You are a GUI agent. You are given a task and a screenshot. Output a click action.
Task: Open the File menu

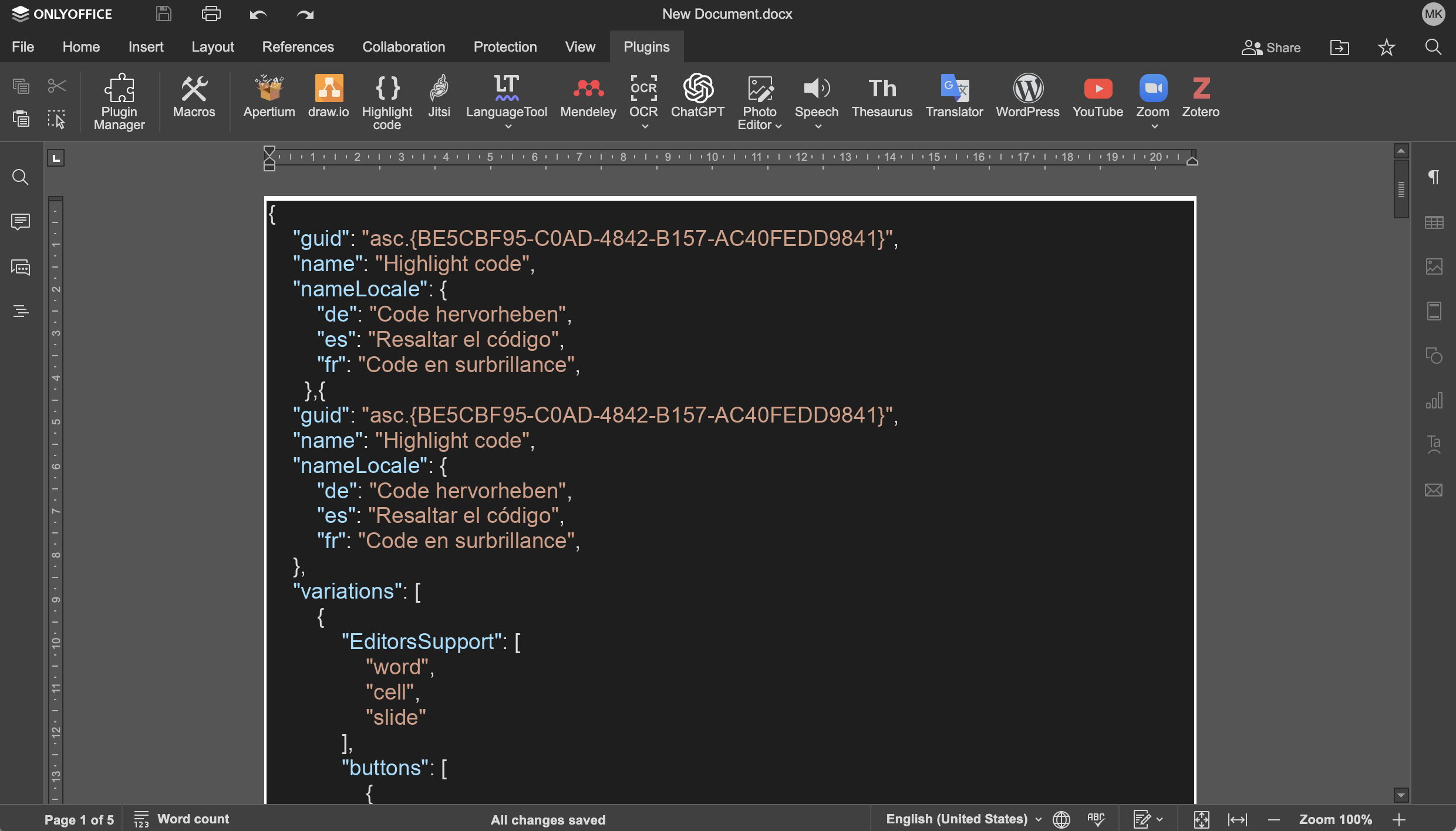pyautogui.click(x=23, y=47)
